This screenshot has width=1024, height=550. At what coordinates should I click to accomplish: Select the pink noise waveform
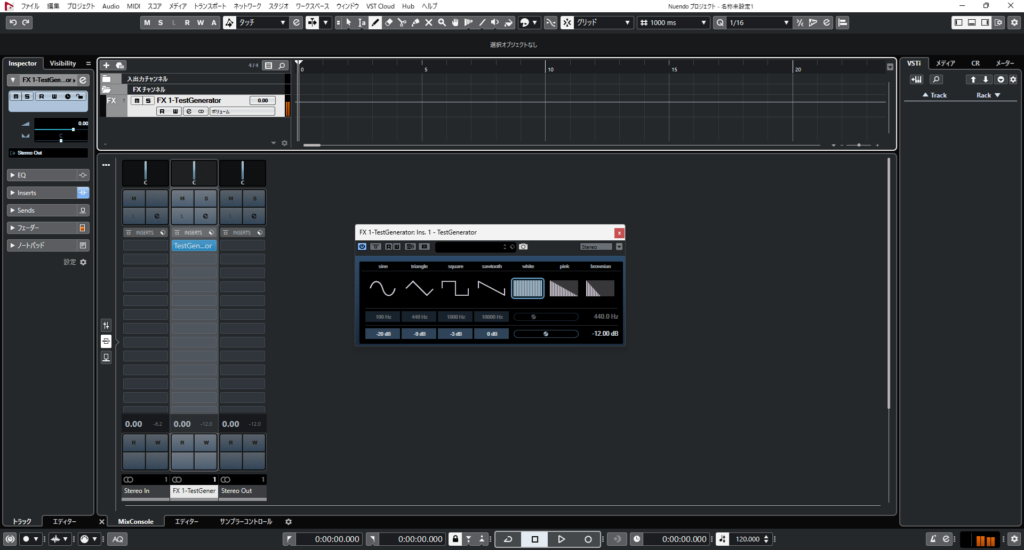[x=563, y=289]
